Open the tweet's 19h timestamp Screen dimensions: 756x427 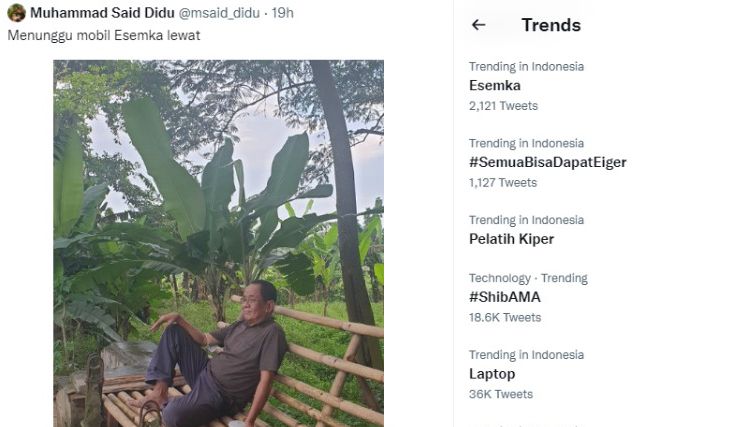click(283, 13)
